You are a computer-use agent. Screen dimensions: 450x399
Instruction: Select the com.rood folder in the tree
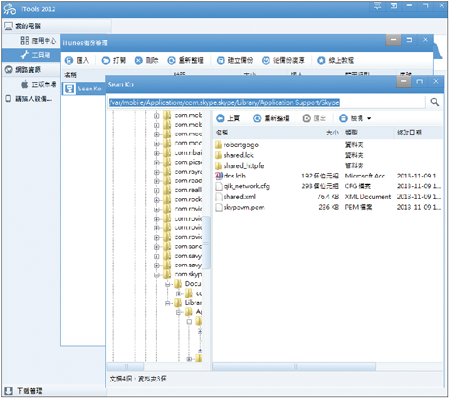(183, 181)
